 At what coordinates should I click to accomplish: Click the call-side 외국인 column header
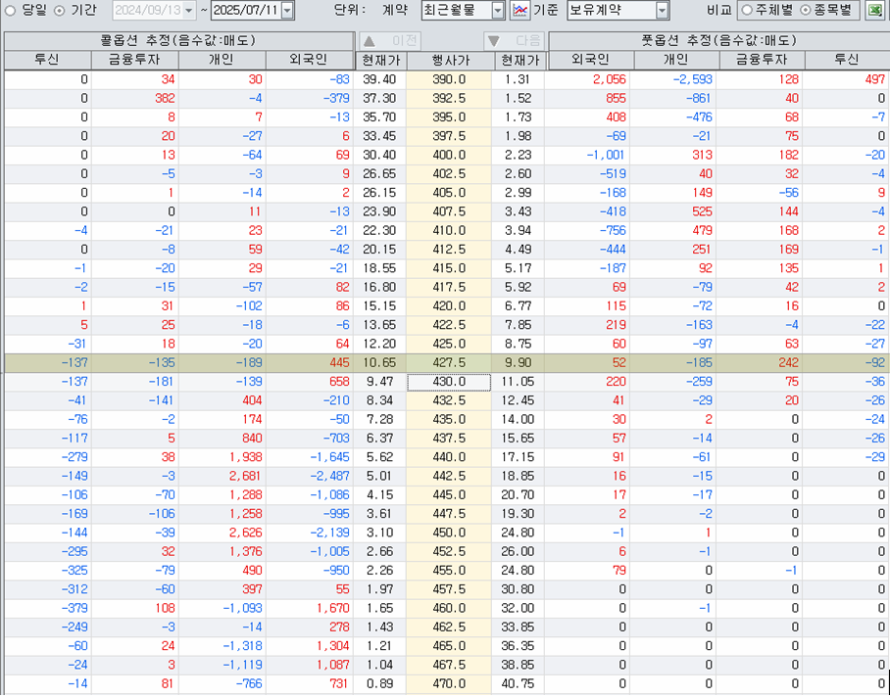point(309,60)
